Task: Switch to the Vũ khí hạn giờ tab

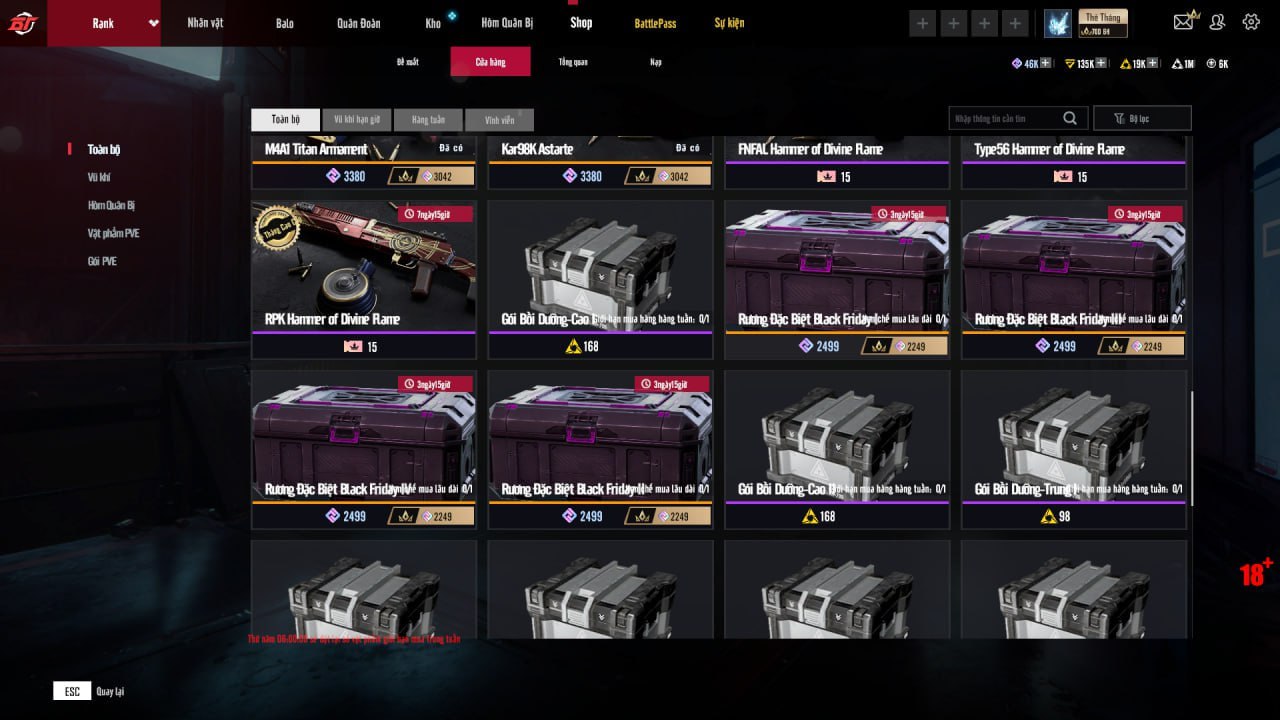Action: [x=356, y=120]
